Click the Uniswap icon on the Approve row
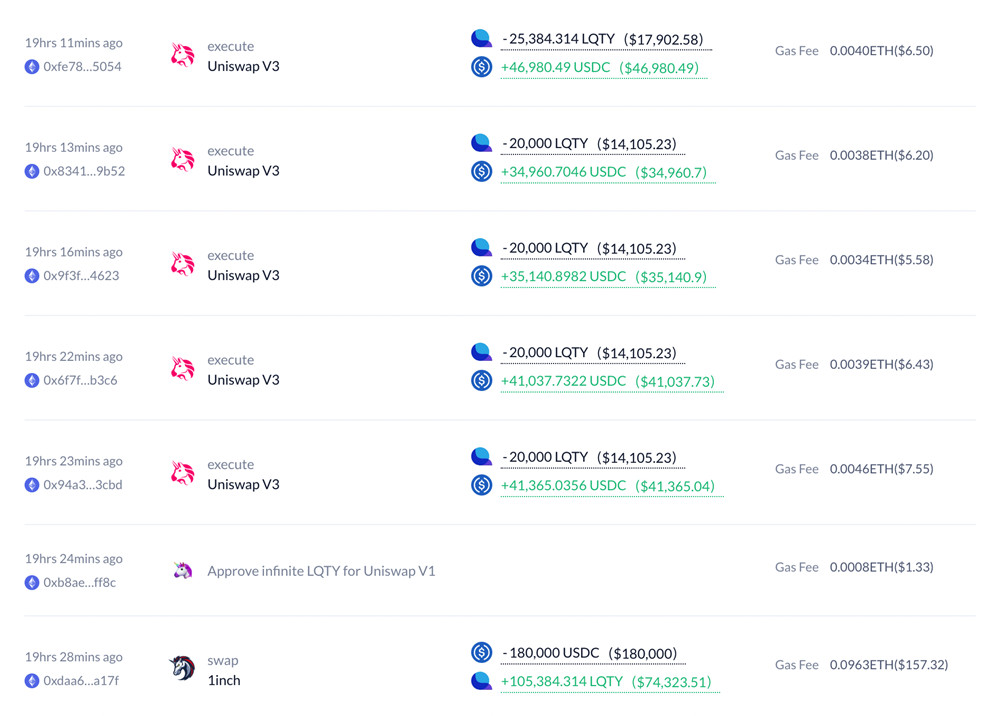The width and height of the screenshot is (1000, 716). tap(182, 571)
